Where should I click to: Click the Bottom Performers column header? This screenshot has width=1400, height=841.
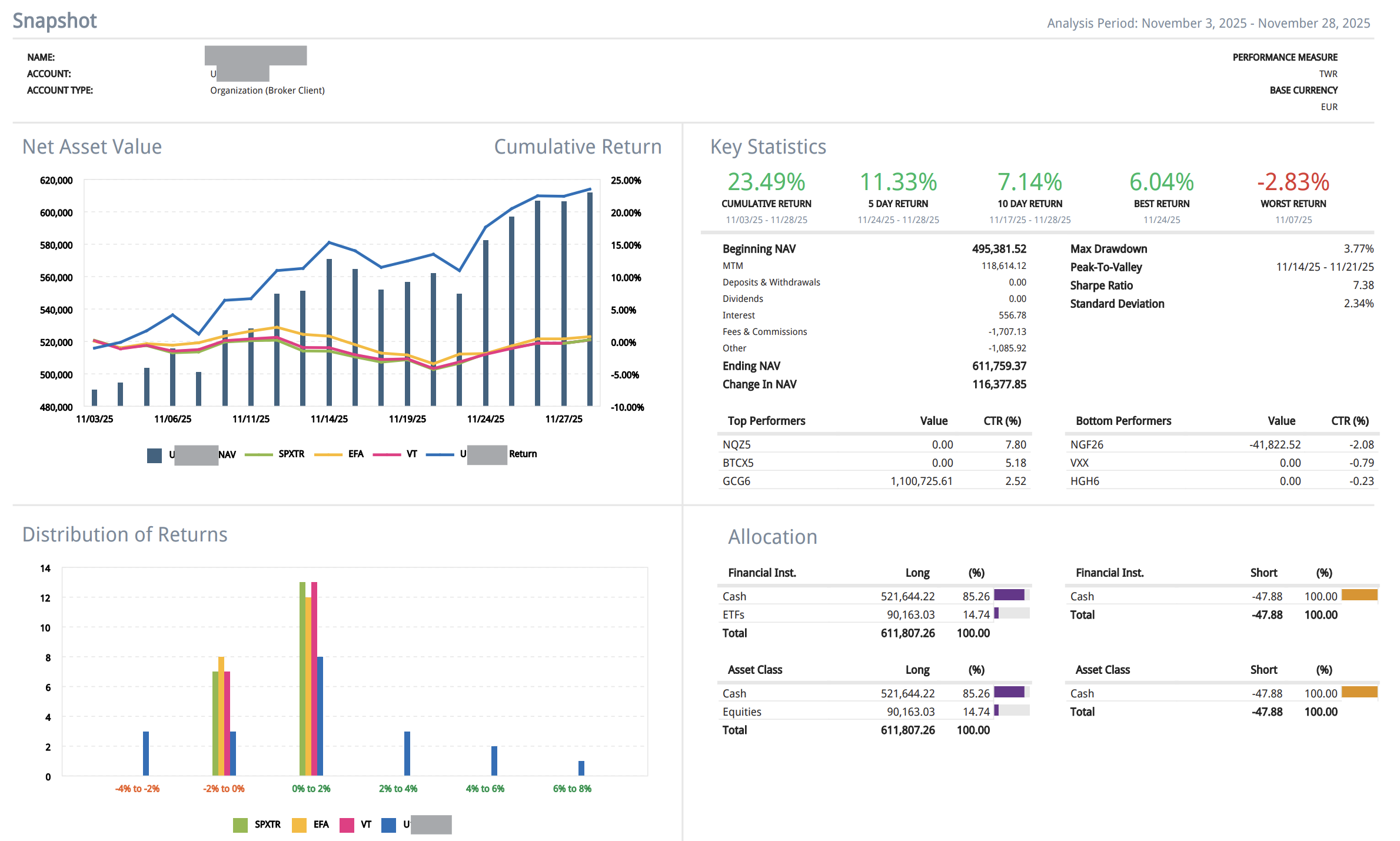pyautogui.click(x=1123, y=421)
